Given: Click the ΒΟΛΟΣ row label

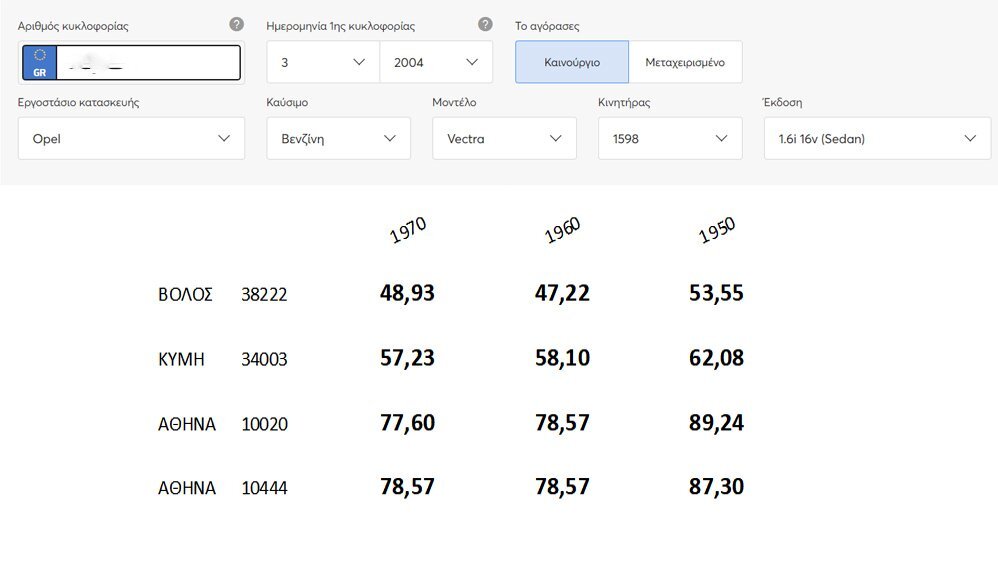Looking at the screenshot, I should coord(185,295).
